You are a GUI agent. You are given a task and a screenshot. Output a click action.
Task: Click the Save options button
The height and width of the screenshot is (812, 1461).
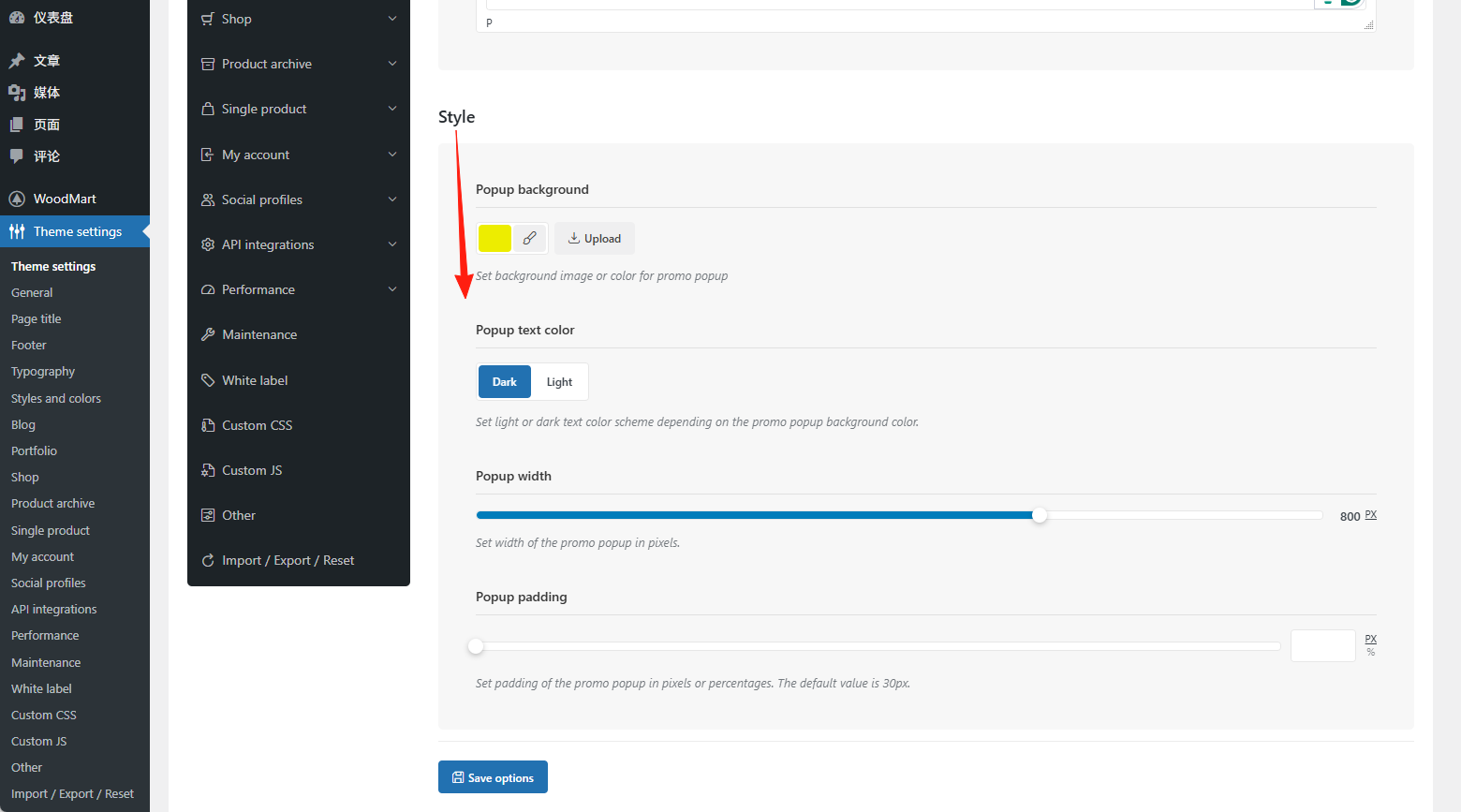(493, 777)
